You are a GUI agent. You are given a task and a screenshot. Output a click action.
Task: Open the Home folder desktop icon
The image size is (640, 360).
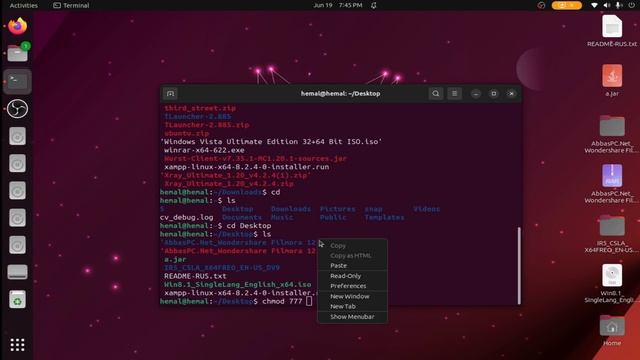pyautogui.click(x=612, y=330)
